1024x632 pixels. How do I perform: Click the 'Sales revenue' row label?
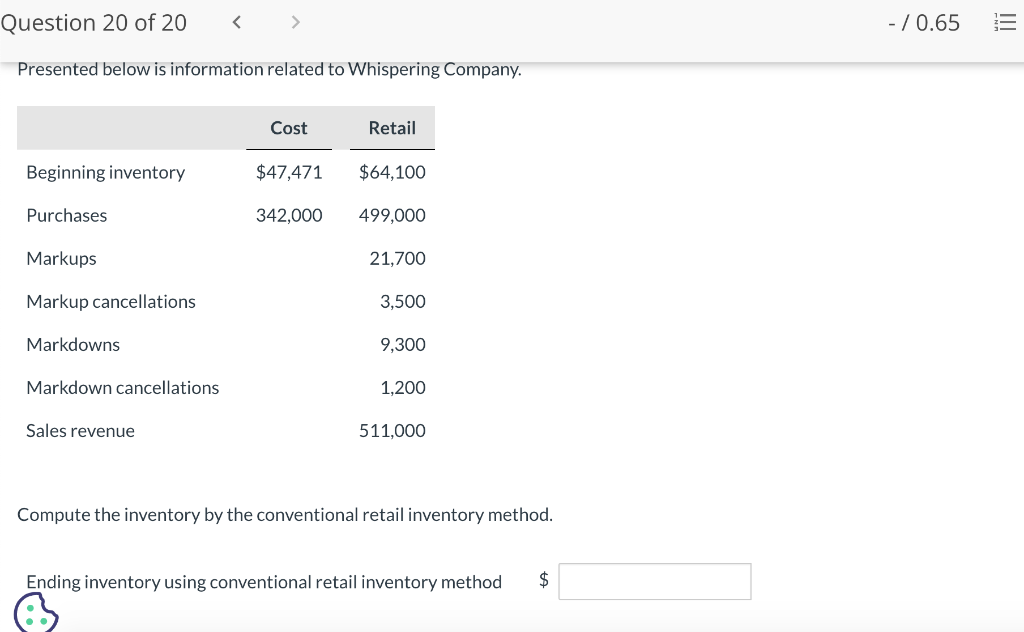(80, 431)
